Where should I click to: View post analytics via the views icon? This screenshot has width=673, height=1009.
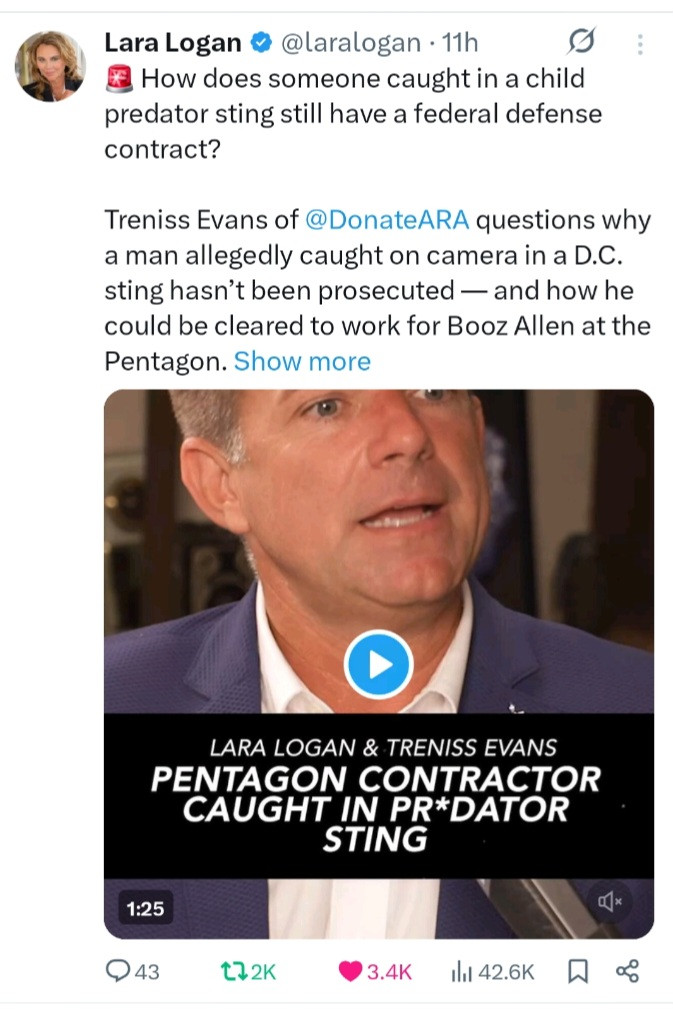[462, 970]
